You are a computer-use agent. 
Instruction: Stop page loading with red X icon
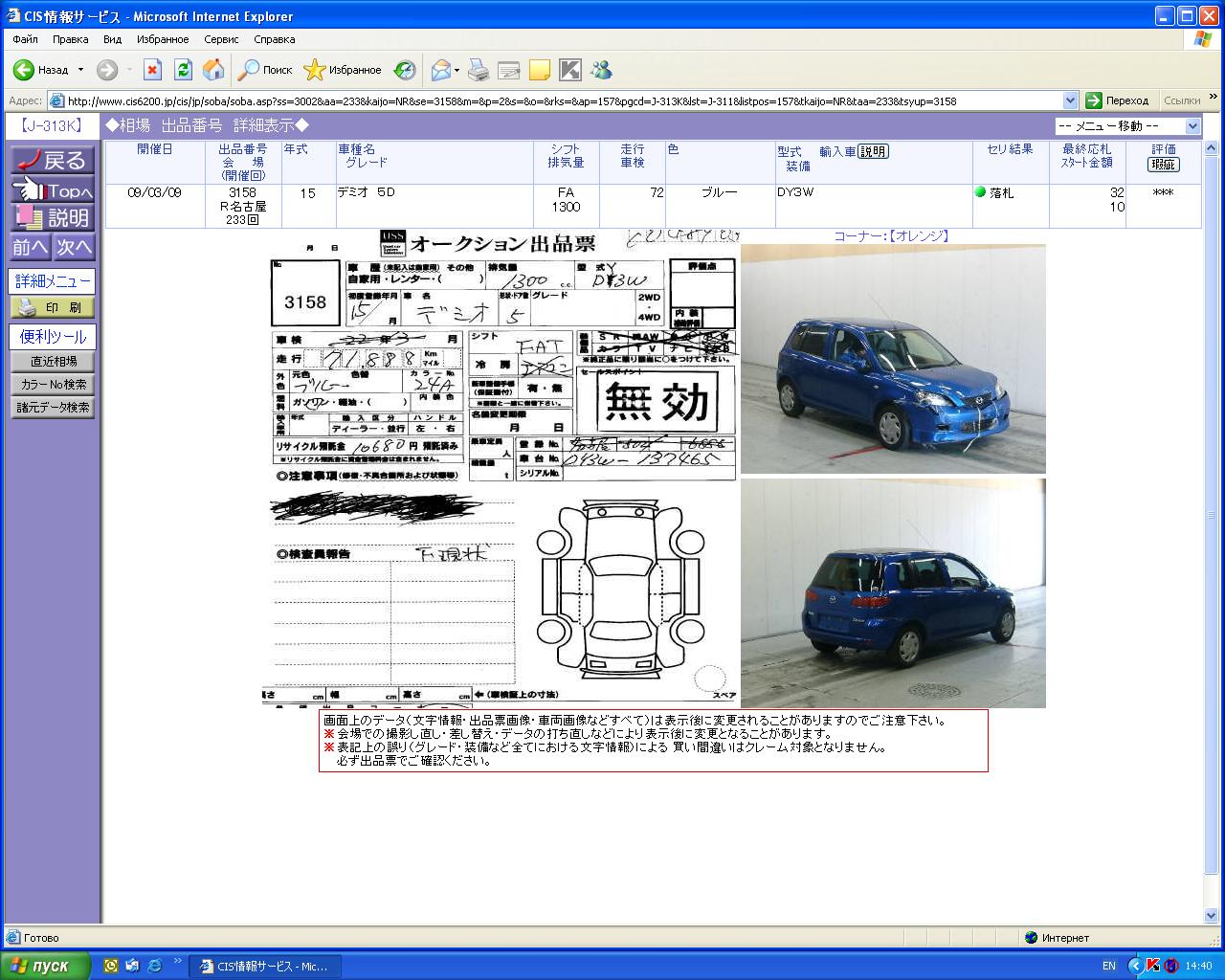152,70
